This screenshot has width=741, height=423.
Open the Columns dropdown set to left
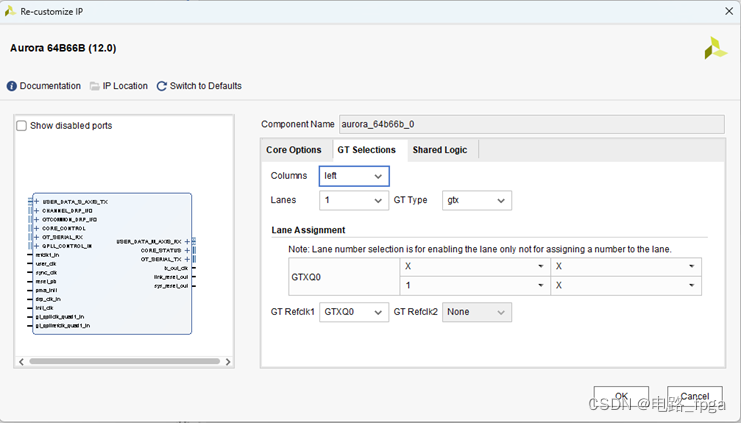354,176
